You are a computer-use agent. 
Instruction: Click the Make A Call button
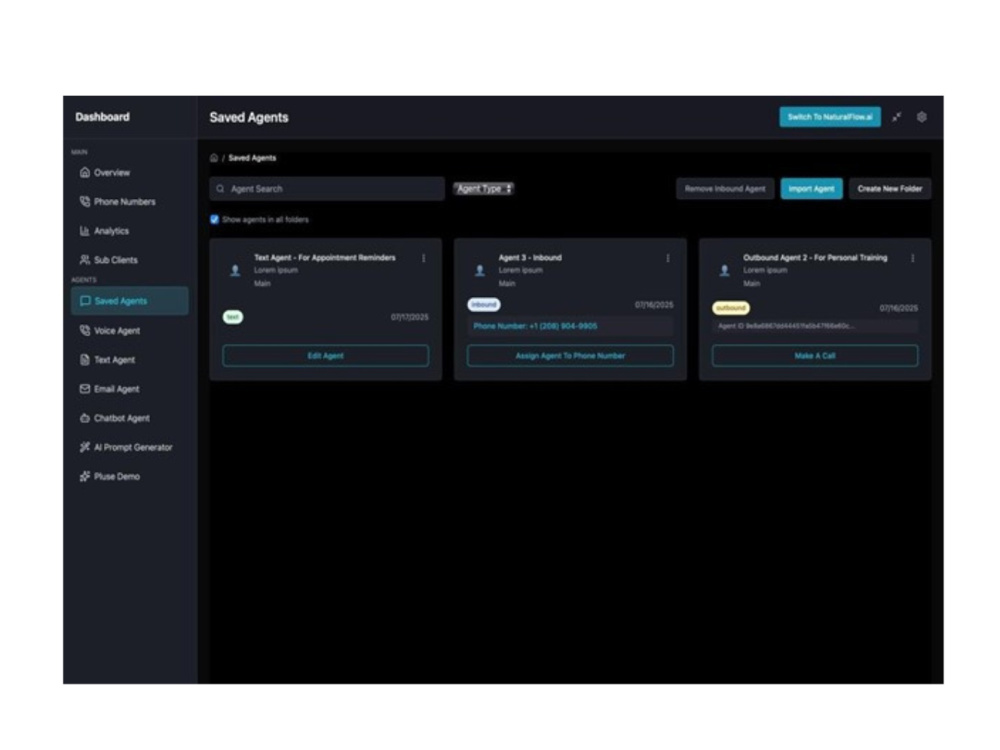tap(815, 356)
